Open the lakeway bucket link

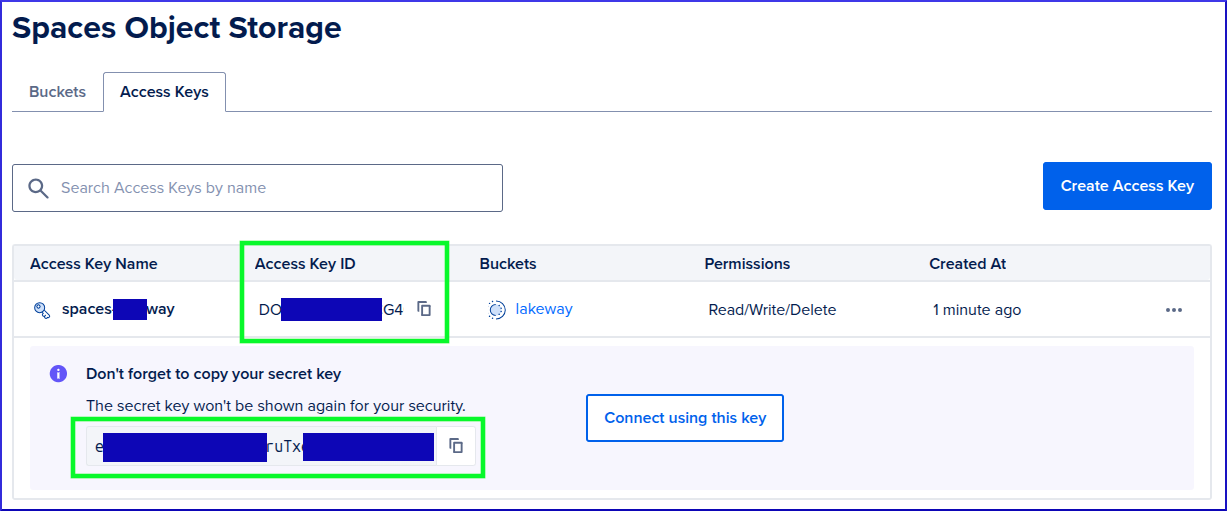click(544, 309)
